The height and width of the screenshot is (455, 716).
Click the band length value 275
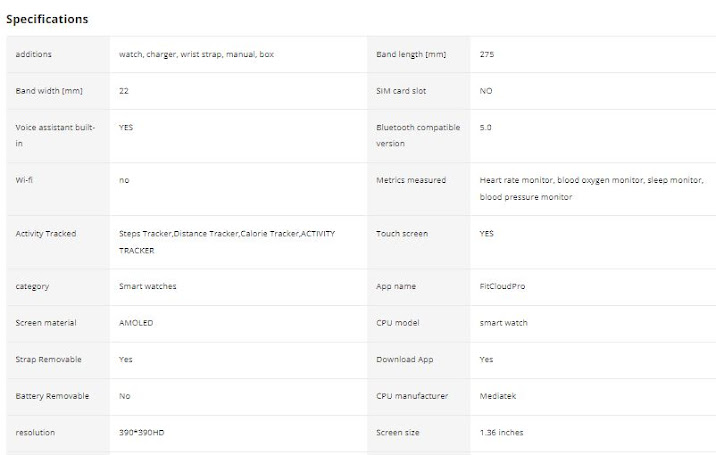click(x=487, y=54)
